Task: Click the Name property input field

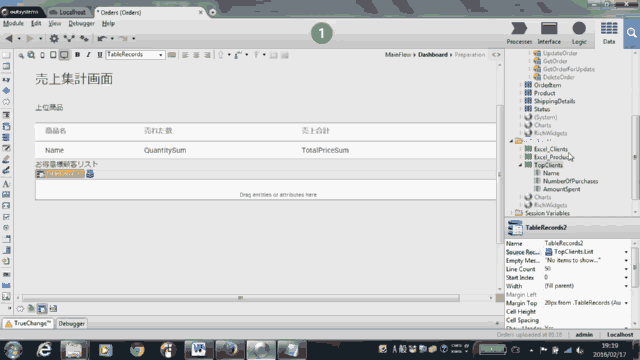Action: pyautogui.click(x=587, y=243)
